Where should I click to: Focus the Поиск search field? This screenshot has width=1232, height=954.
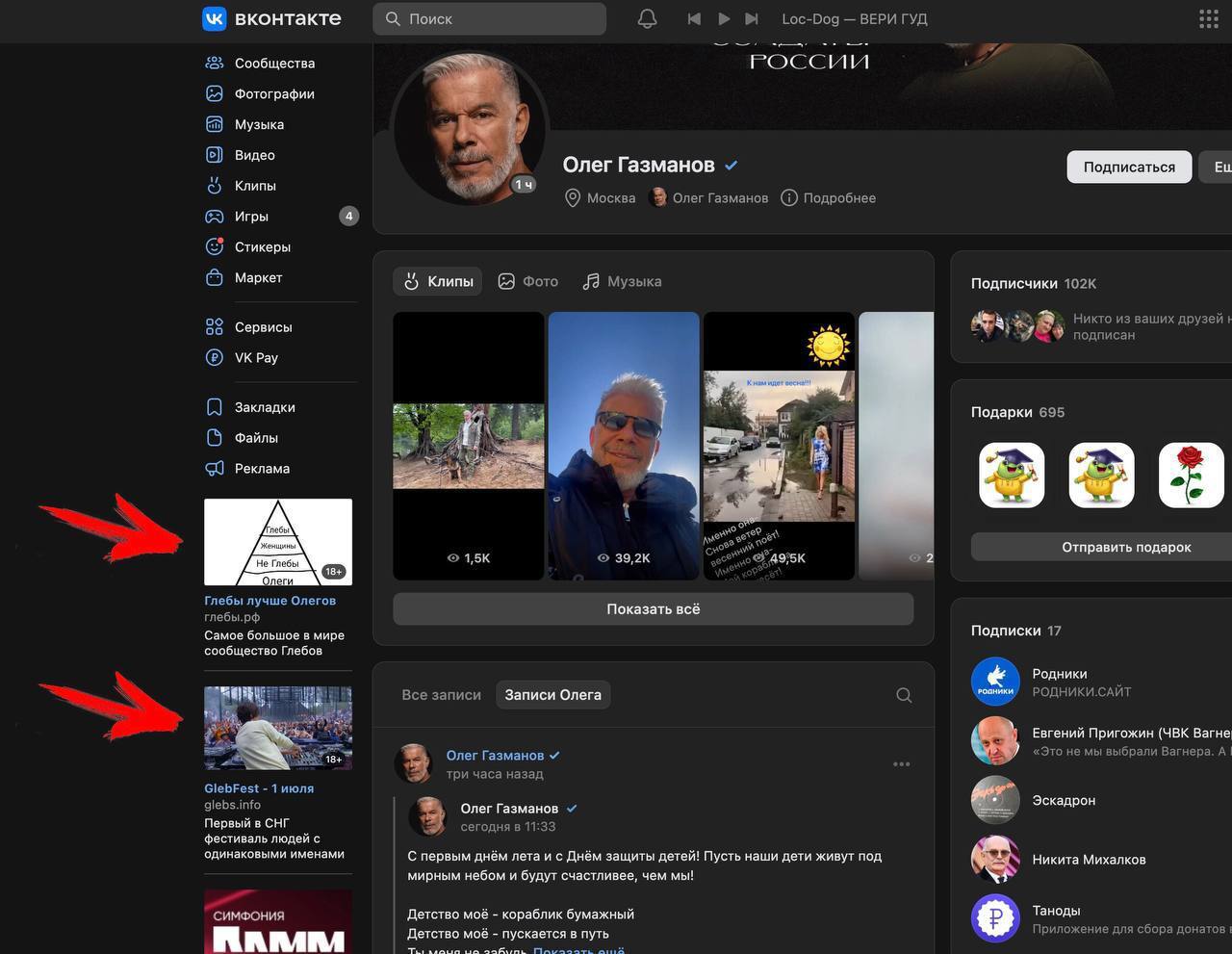[x=489, y=18]
